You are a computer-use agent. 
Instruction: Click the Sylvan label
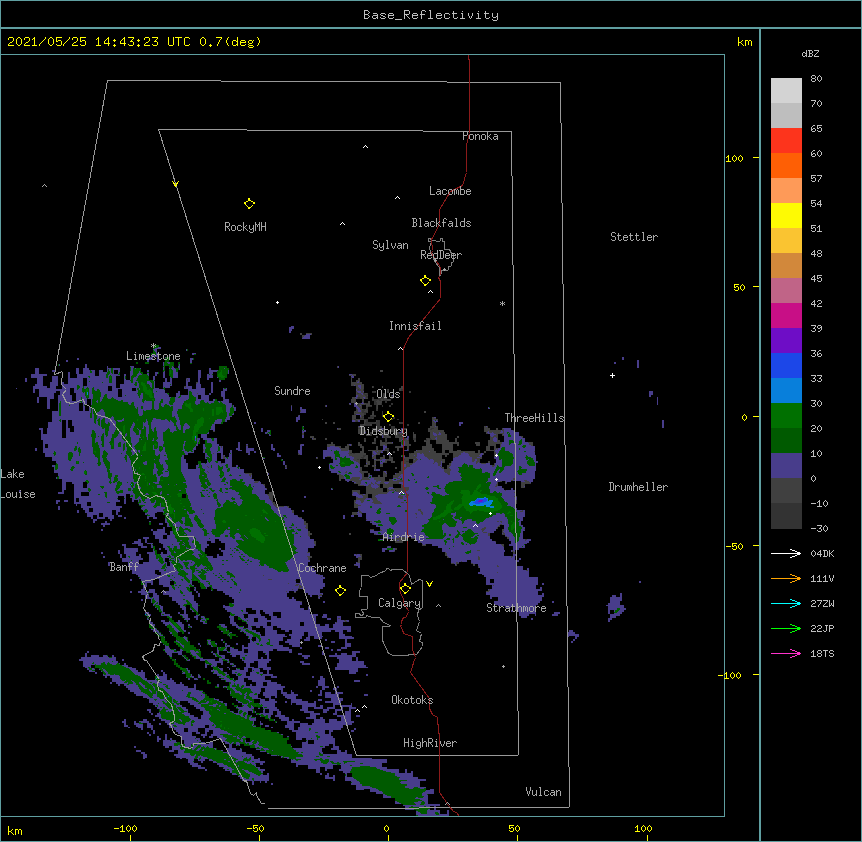click(x=390, y=245)
